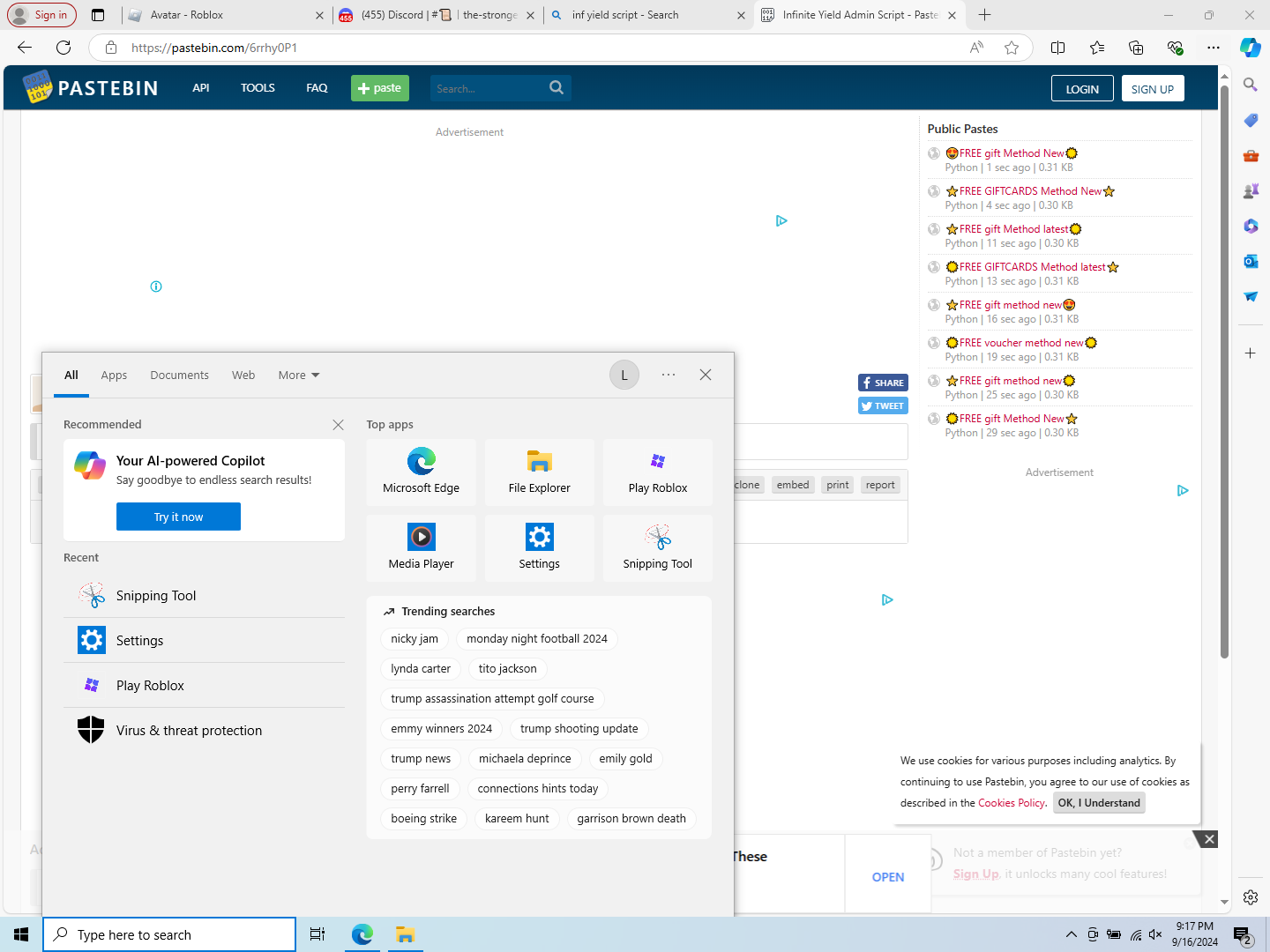Create a new paste with green paste button
Screen dimensions: 1270x952
(x=379, y=88)
